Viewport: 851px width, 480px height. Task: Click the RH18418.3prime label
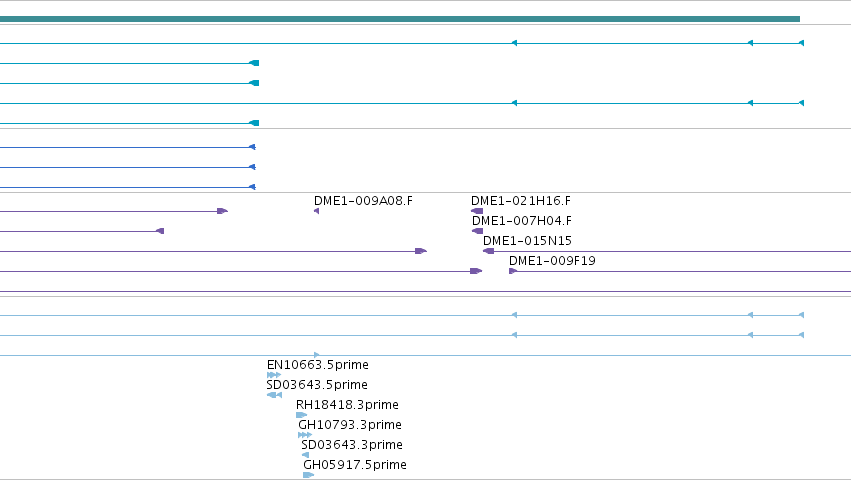(x=347, y=405)
